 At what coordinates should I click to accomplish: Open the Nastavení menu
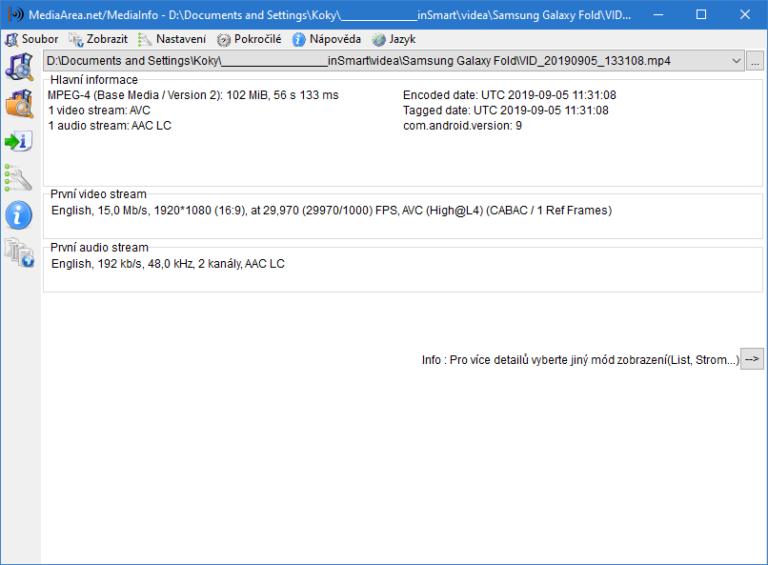click(x=172, y=39)
